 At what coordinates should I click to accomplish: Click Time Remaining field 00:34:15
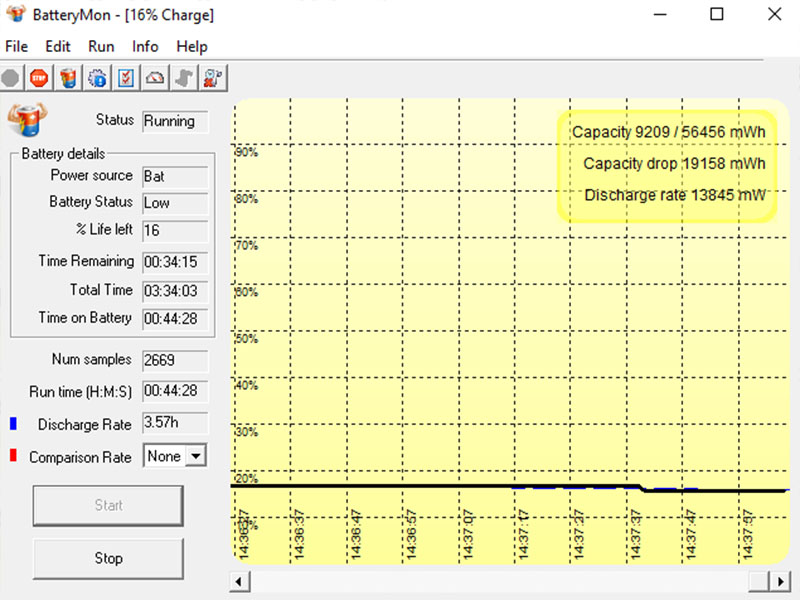tap(175, 262)
